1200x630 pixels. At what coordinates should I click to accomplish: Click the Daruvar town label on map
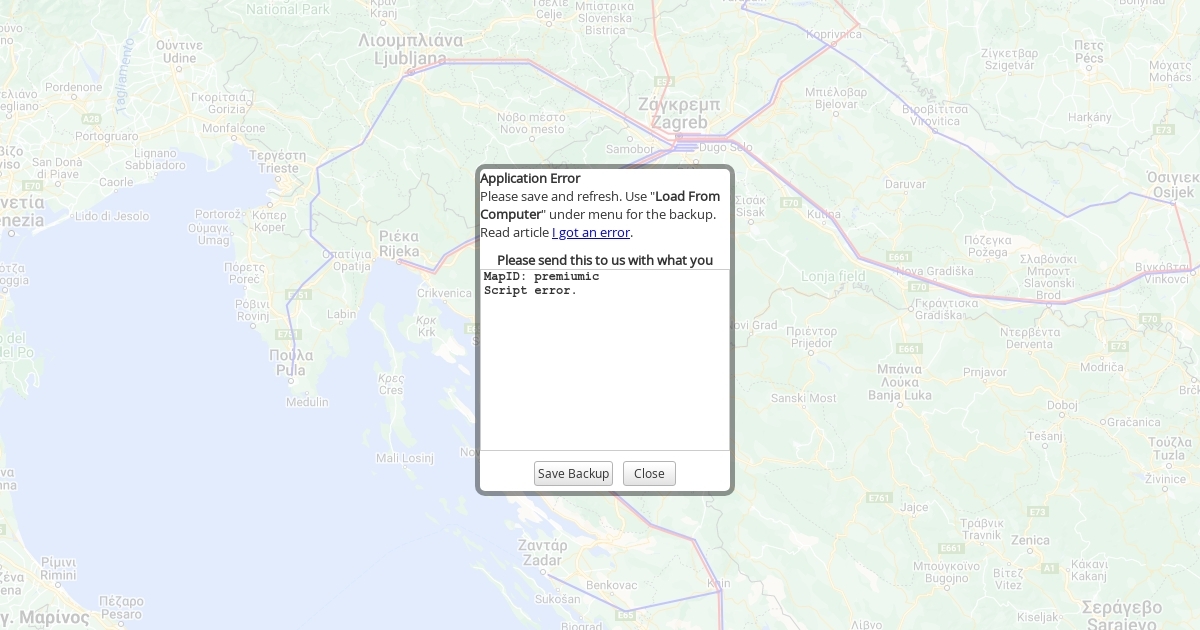906,184
